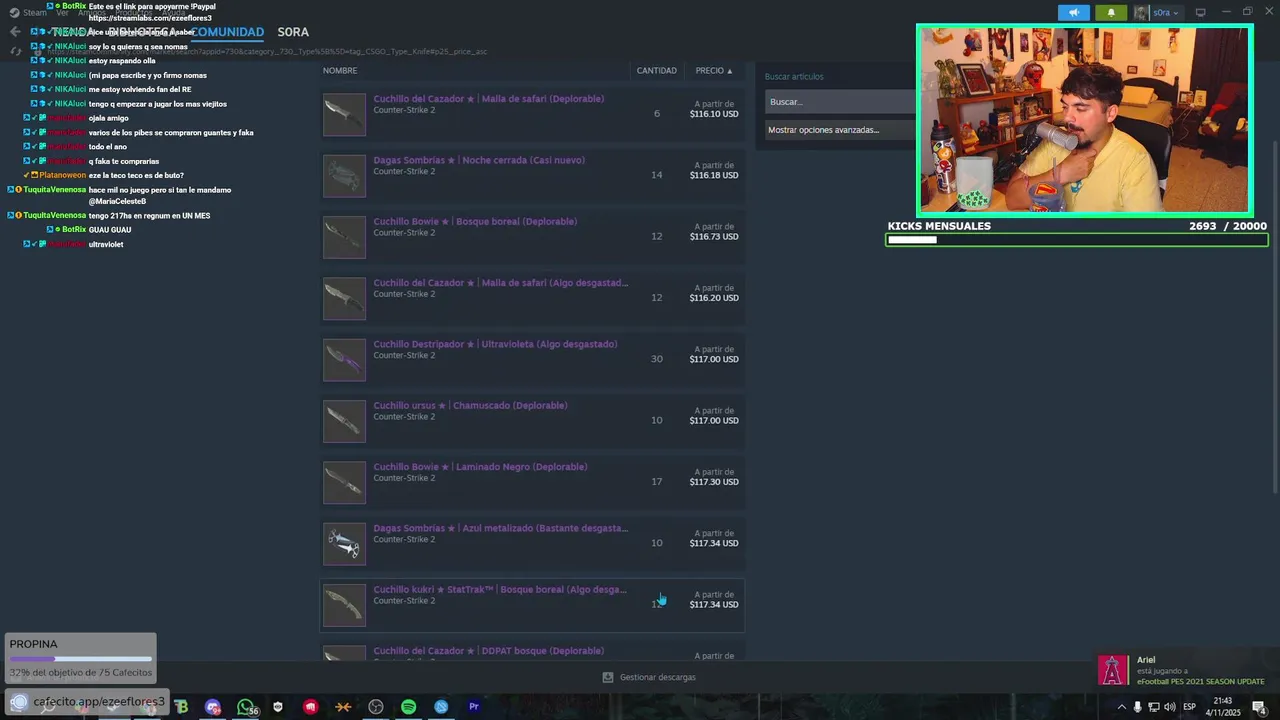Click the Noche cerrada daggers thumbnail

pyautogui.click(x=345, y=175)
